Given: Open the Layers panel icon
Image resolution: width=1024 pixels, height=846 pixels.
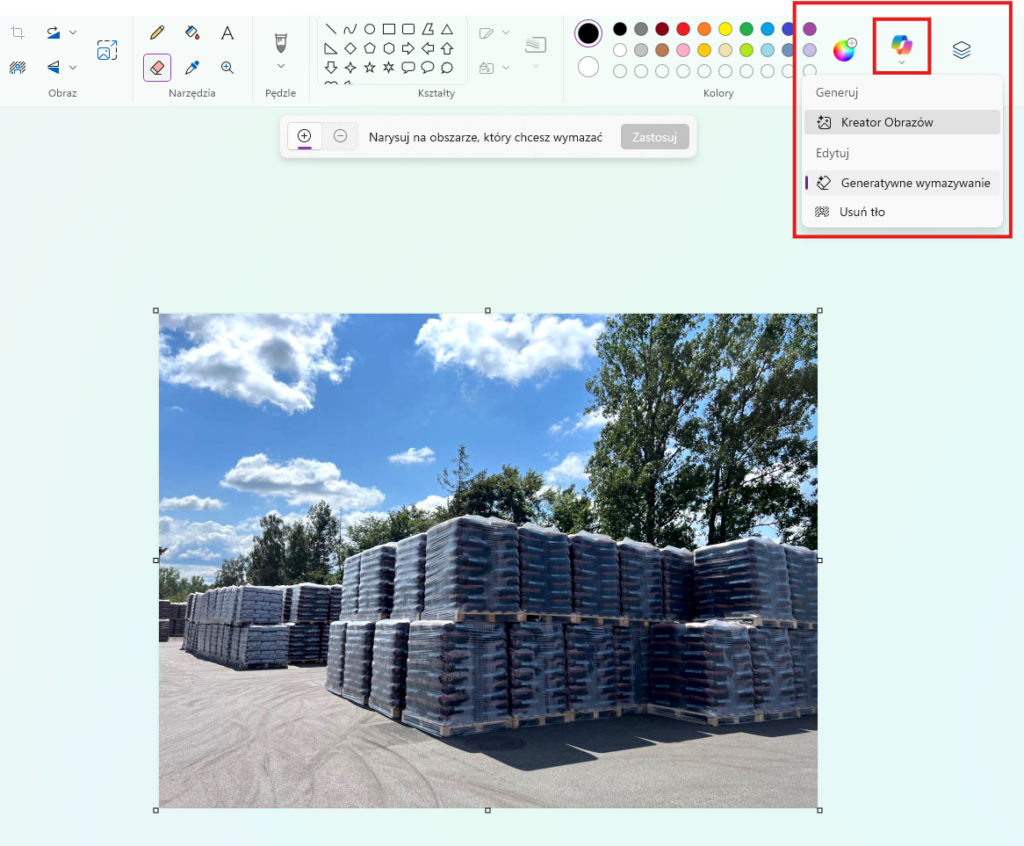Looking at the screenshot, I should point(961,50).
